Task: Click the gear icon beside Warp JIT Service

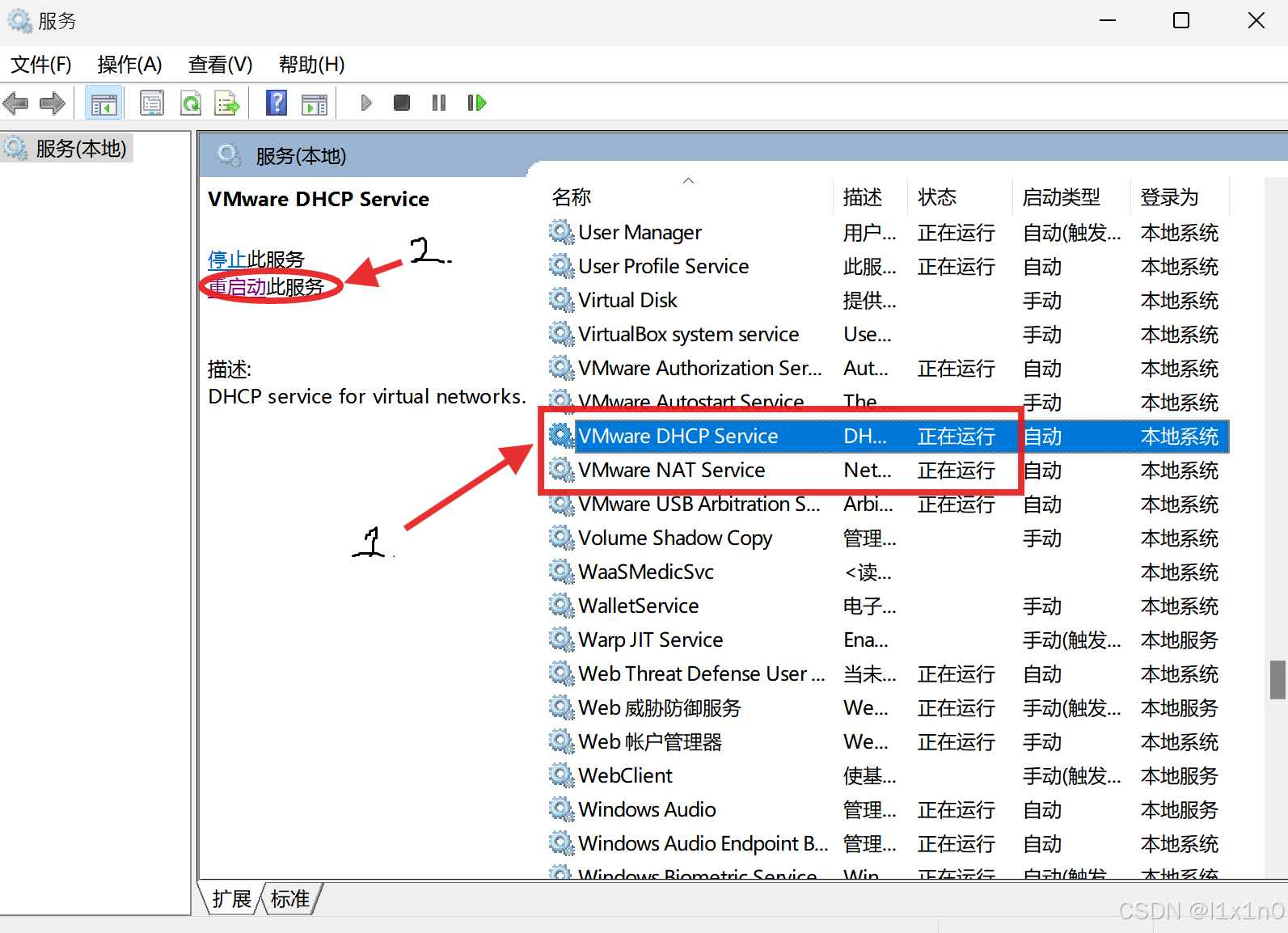Action: coord(561,640)
